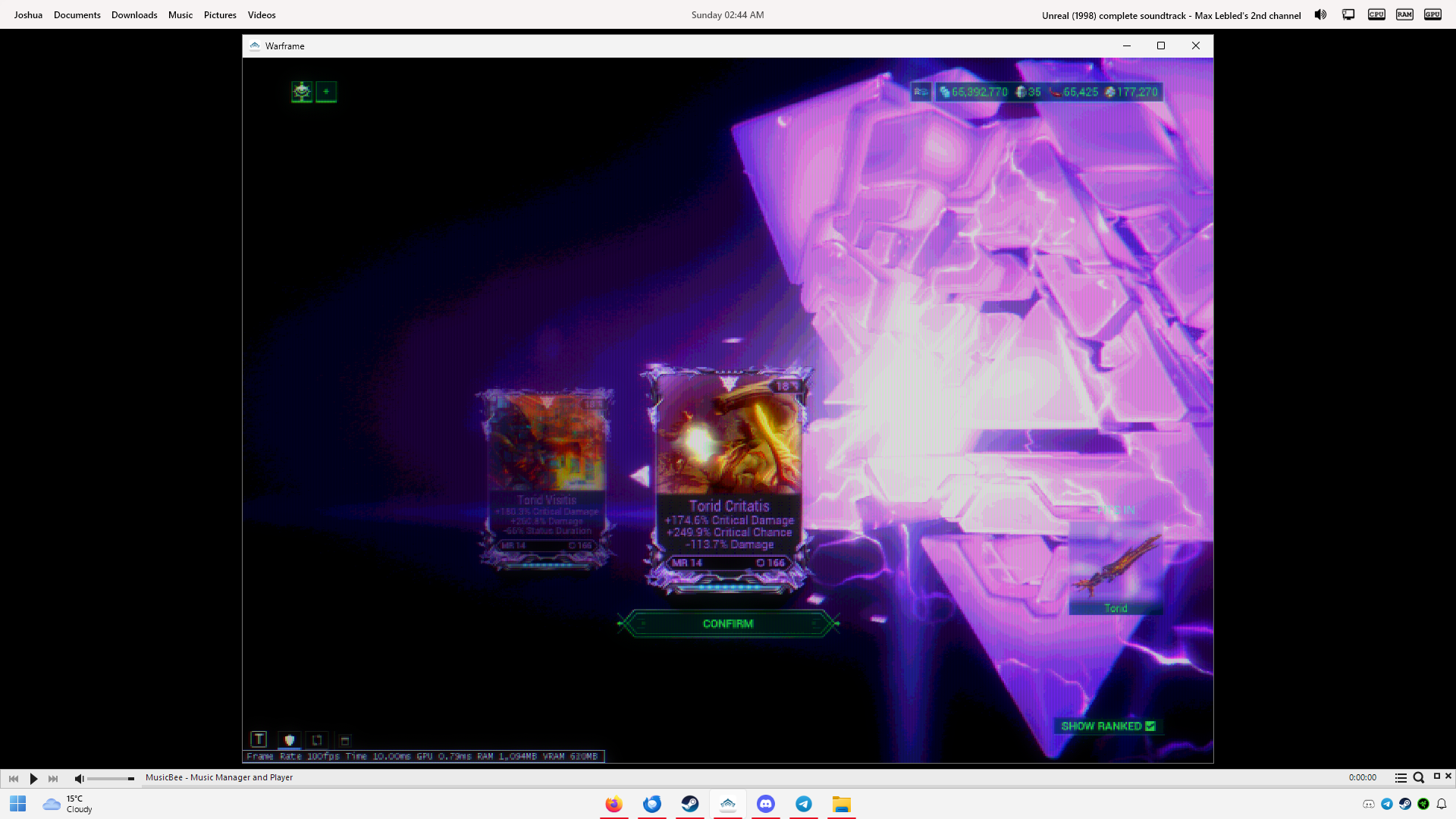This screenshot has height=819, width=1456.
Task: Click the small window icon by chat tabs
Action: point(345,741)
